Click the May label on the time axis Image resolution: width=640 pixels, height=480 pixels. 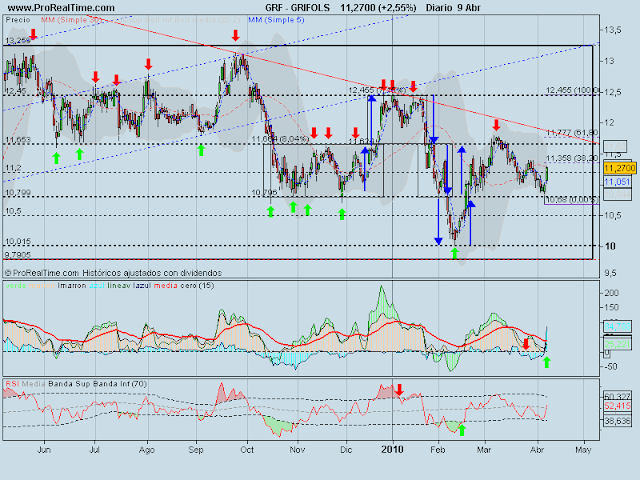point(583,450)
